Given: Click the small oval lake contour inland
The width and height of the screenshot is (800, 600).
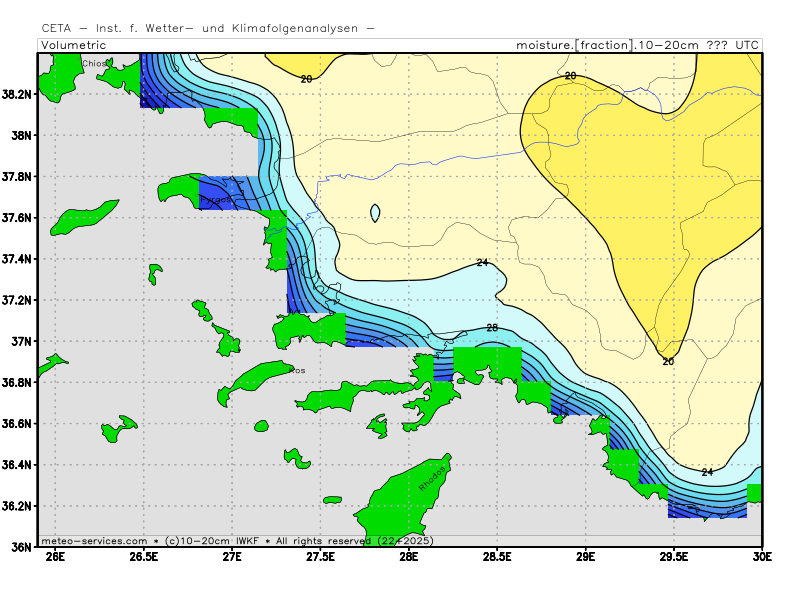Looking at the screenshot, I should (375, 213).
